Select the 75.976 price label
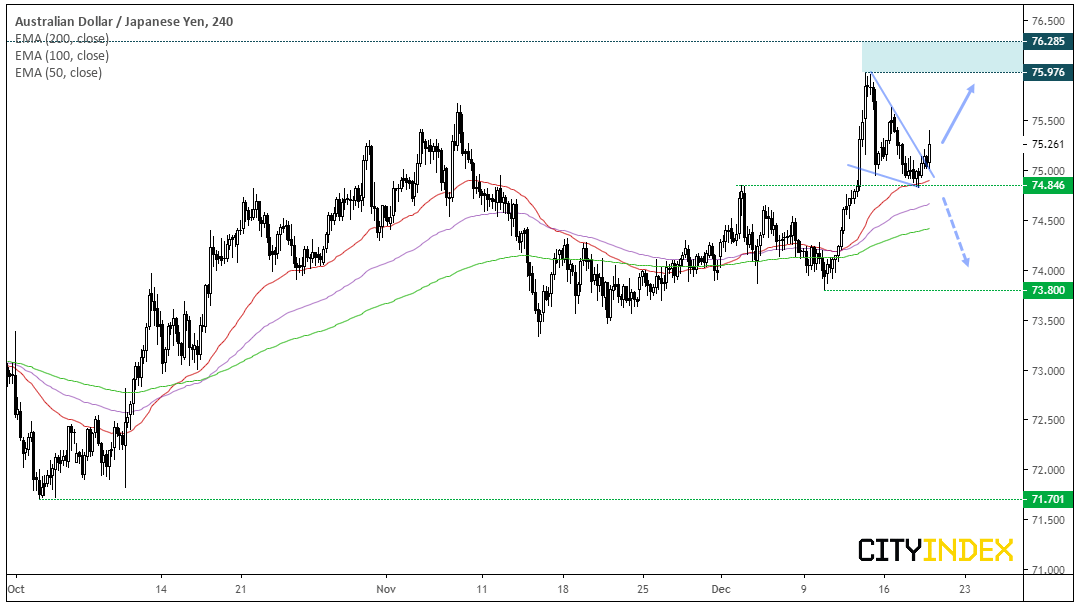The height and width of the screenshot is (608, 1080). (x=1048, y=72)
